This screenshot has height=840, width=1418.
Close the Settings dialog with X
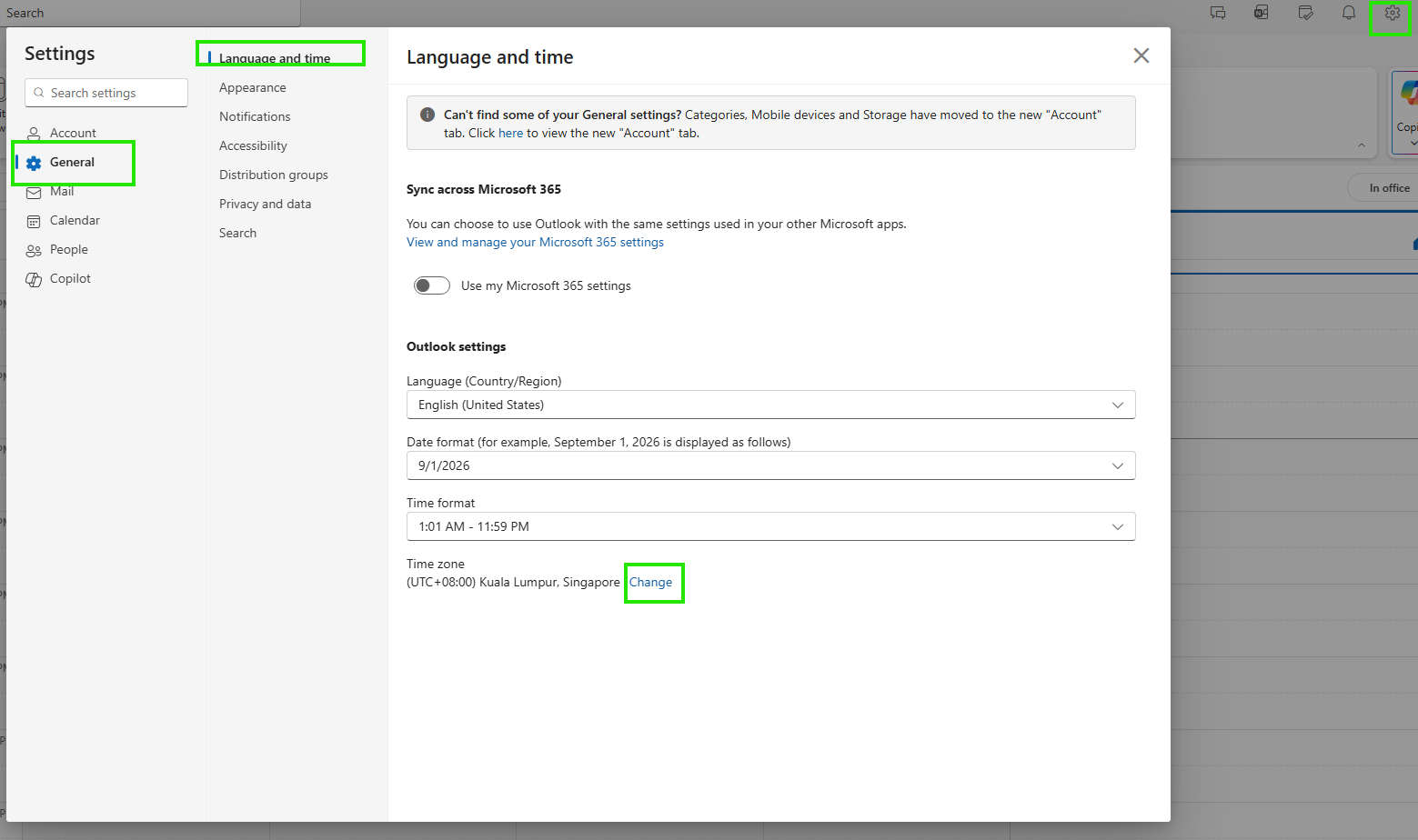1141,55
